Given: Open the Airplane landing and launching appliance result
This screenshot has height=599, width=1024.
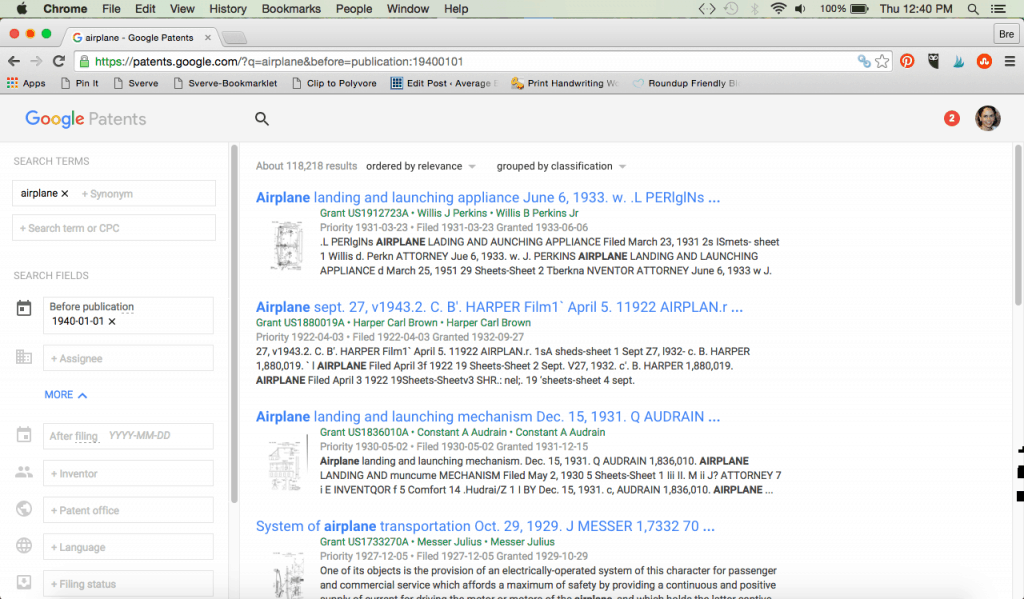Looking at the screenshot, I should tap(488, 197).
